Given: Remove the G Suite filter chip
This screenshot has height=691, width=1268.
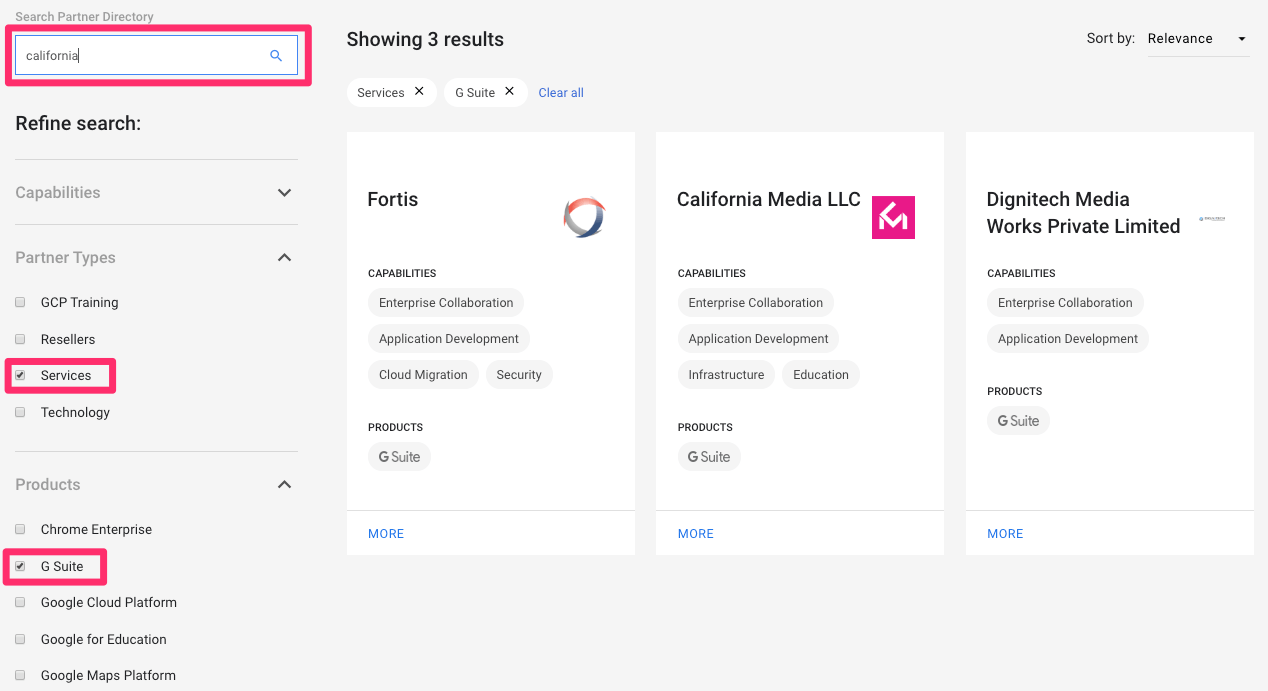Looking at the screenshot, I should 509,91.
